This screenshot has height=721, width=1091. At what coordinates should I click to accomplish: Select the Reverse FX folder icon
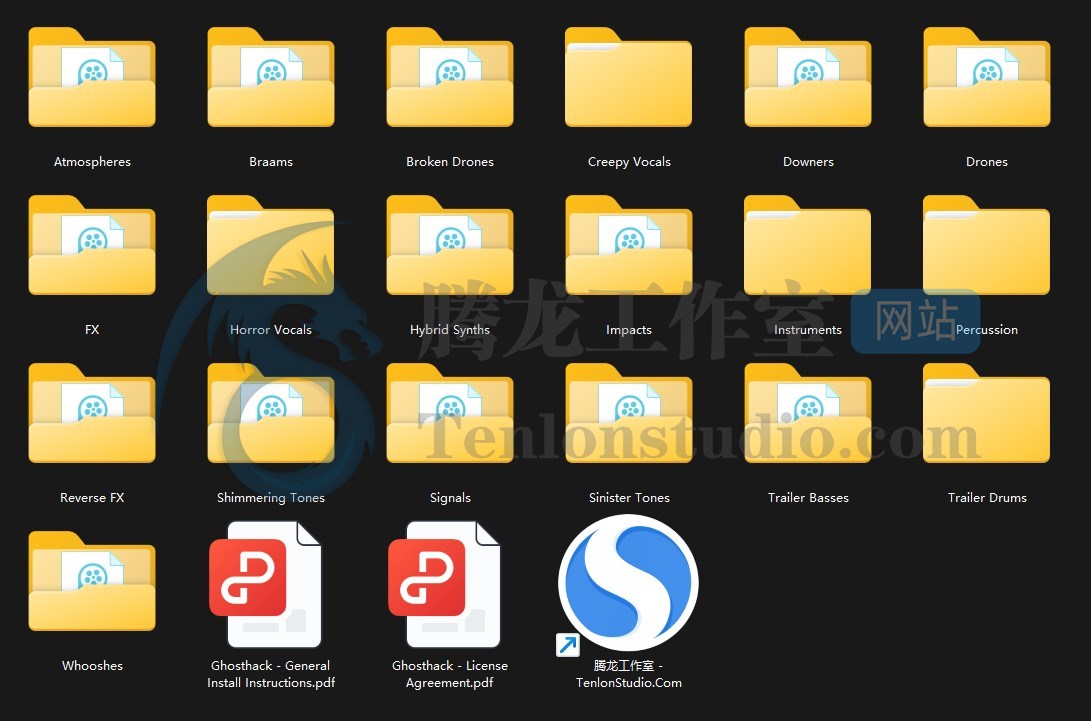pyautogui.click(x=92, y=413)
